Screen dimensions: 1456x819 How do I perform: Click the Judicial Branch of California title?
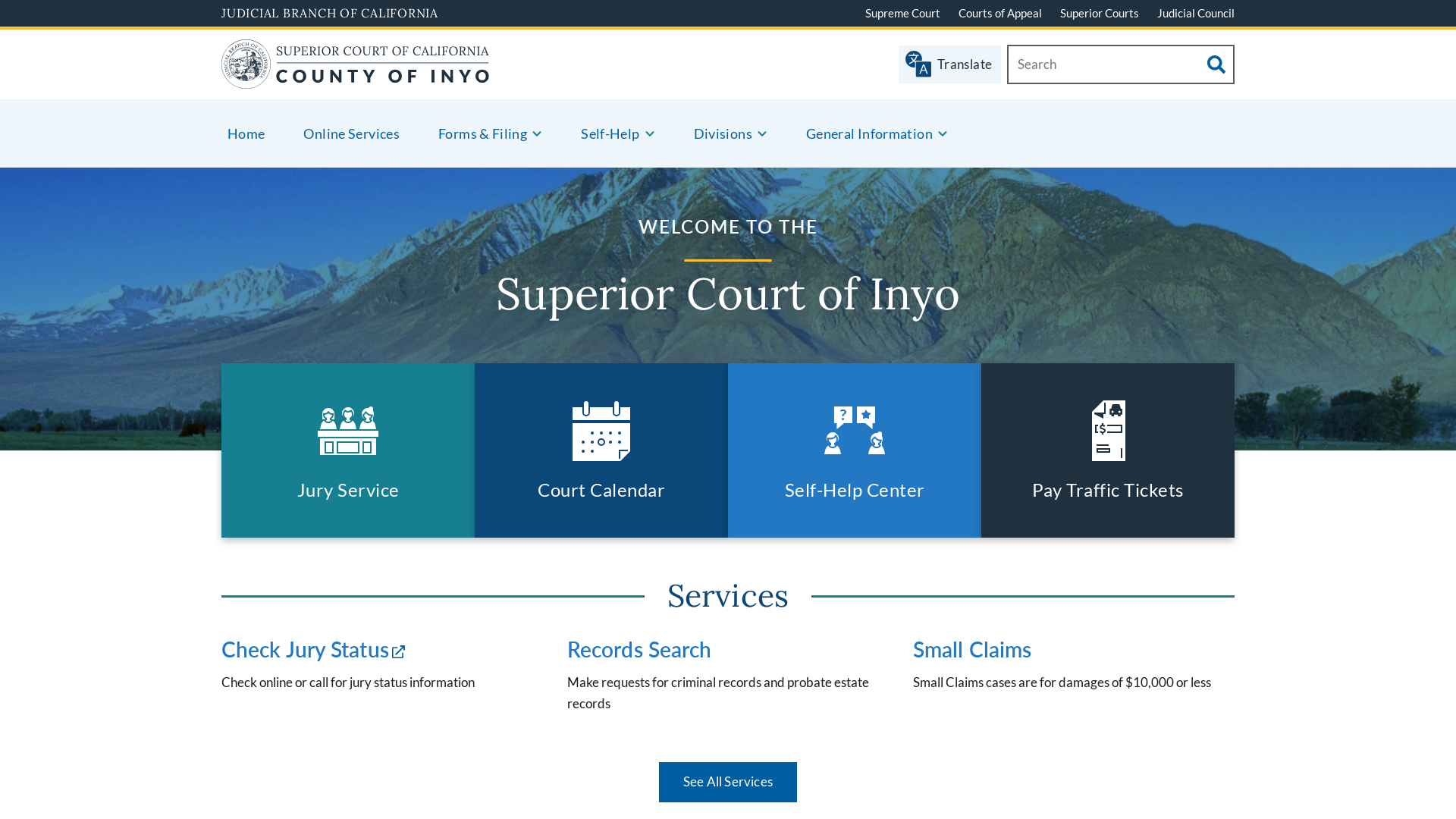click(x=329, y=13)
